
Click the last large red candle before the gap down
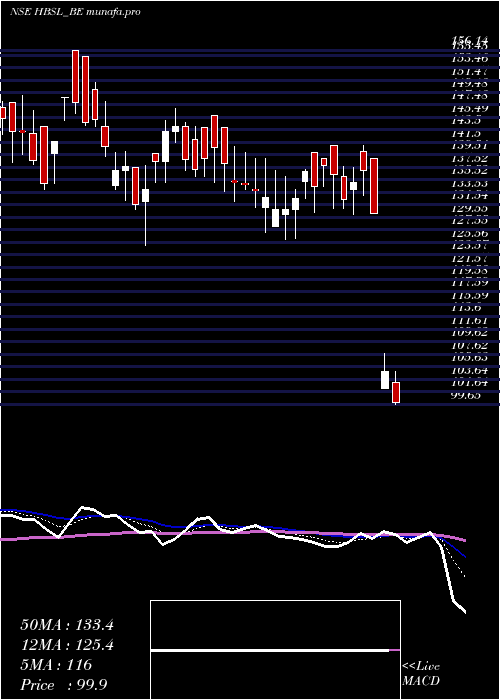tap(374, 186)
